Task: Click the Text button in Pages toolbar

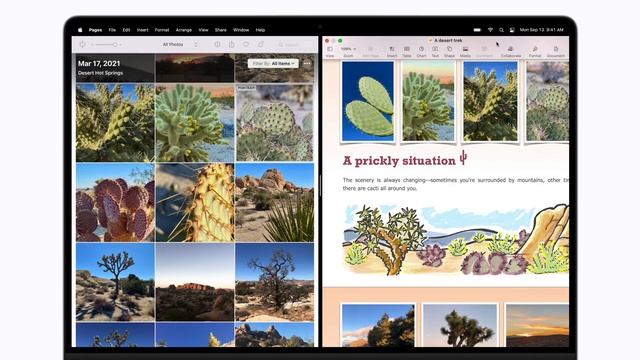Action: tap(435, 52)
